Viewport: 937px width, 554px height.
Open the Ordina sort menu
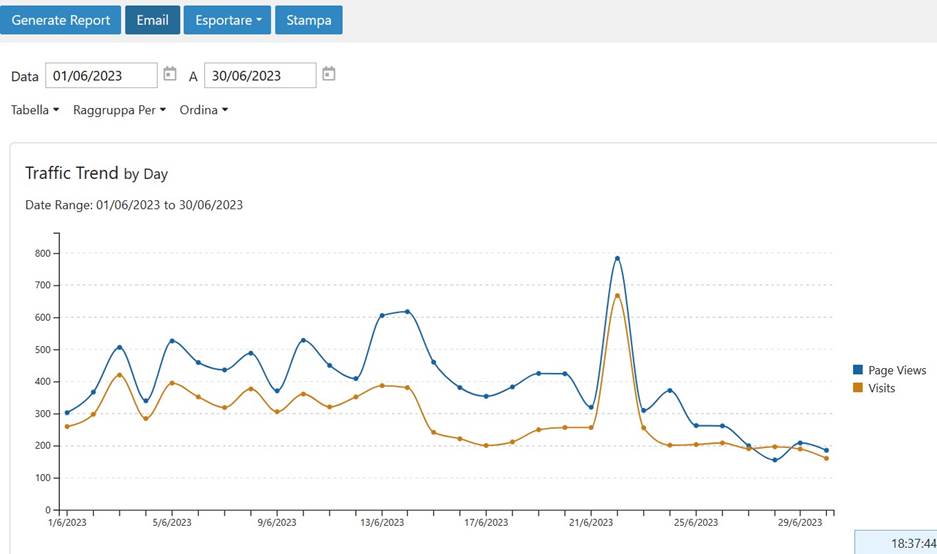click(203, 110)
